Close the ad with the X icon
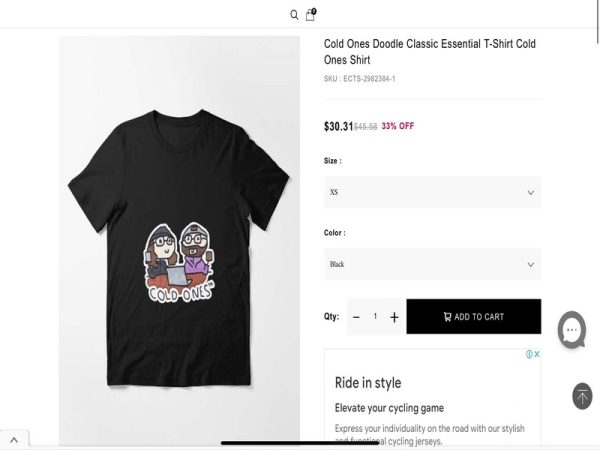600x450 pixels. click(537, 354)
